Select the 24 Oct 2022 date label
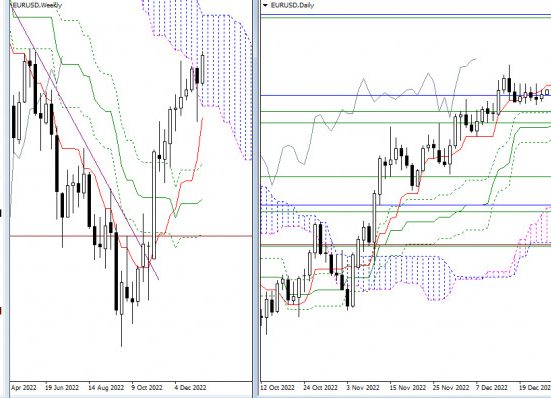The height and width of the screenshot is (398, 551). pyautogui.click(x=320, y=387)
